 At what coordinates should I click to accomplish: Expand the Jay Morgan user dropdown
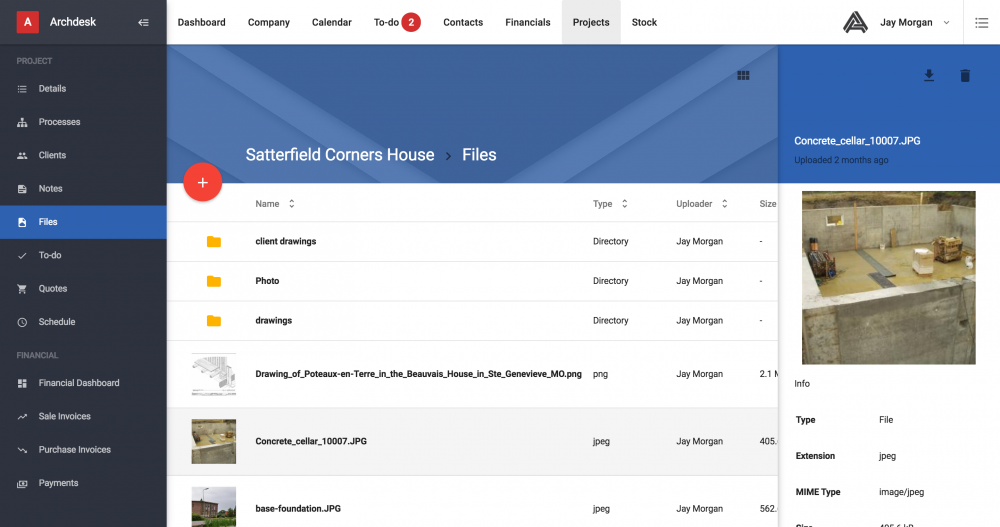(x=946, y=22)
